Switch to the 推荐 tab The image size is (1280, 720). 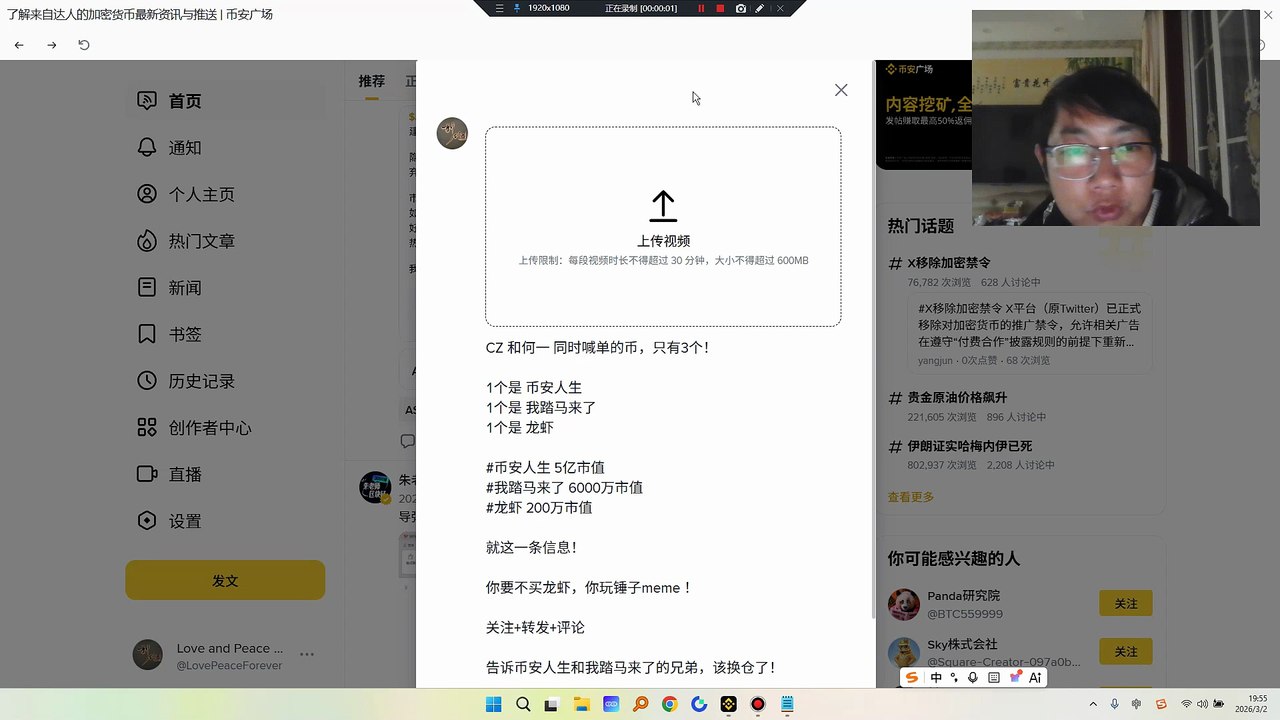click(372, 81)
